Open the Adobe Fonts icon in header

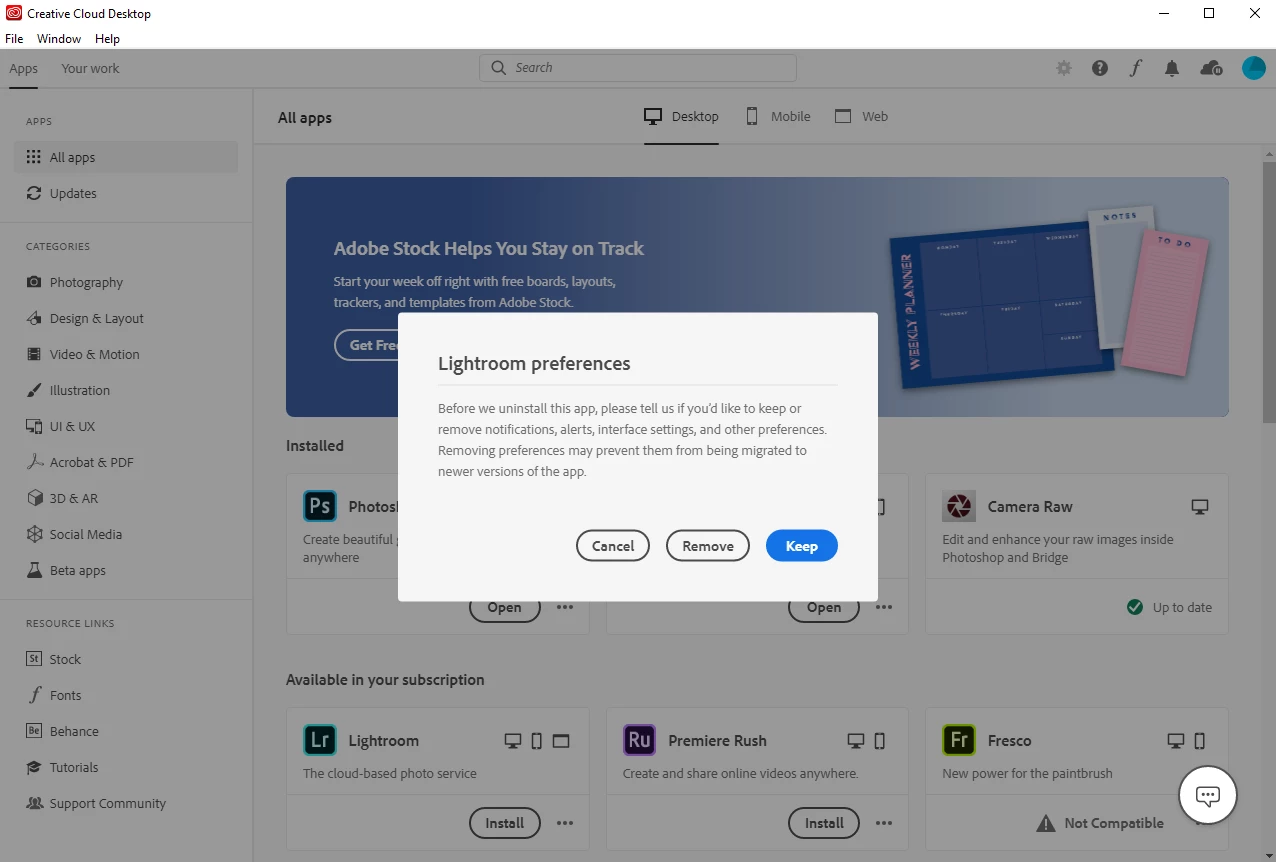pos(1136,68)
